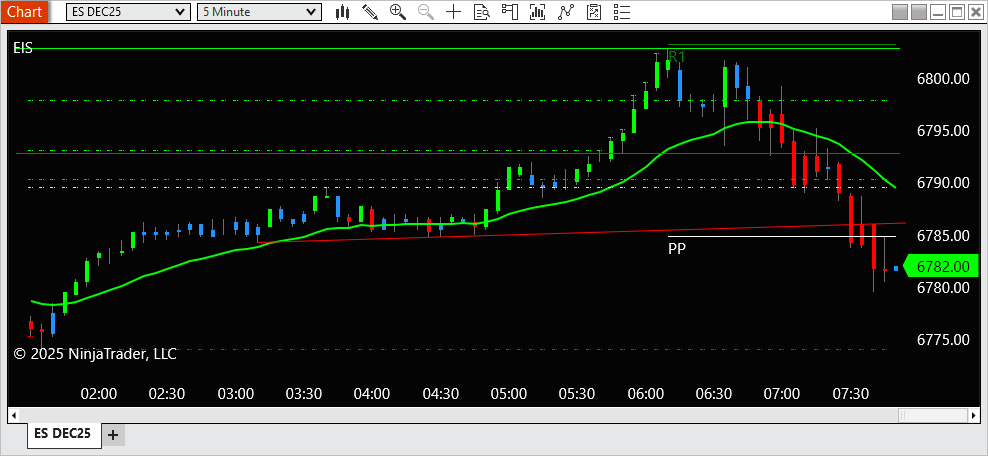Image resolution: width=988 pixels, height=456 pixels.
Task: Click the 07:30 time axis label
Action: click(851, 394)
